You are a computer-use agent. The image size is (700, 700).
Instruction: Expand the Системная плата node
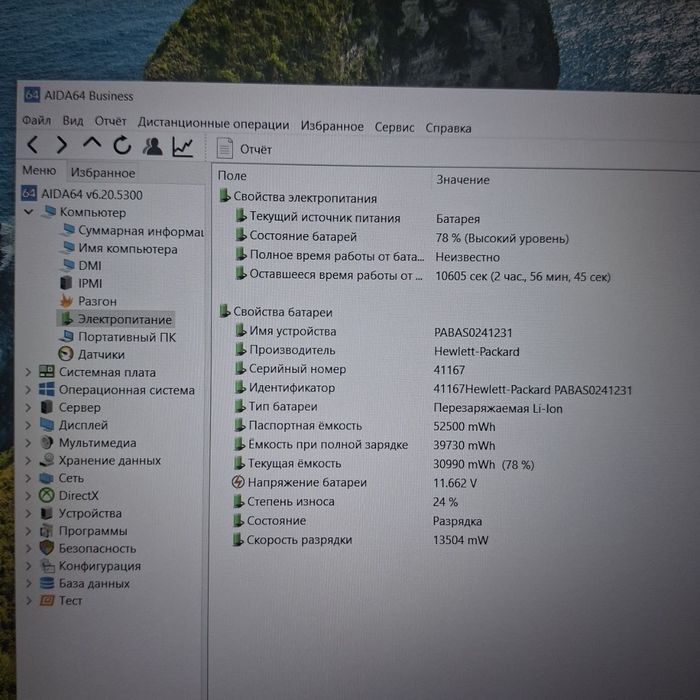click(x=28, y=372)
